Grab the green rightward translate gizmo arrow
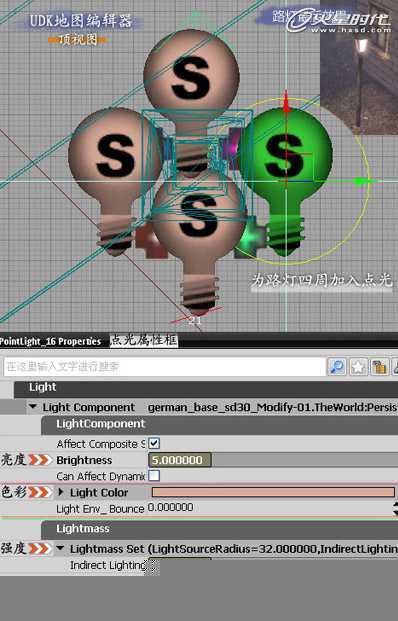398x621 pixels. (361, 181)
